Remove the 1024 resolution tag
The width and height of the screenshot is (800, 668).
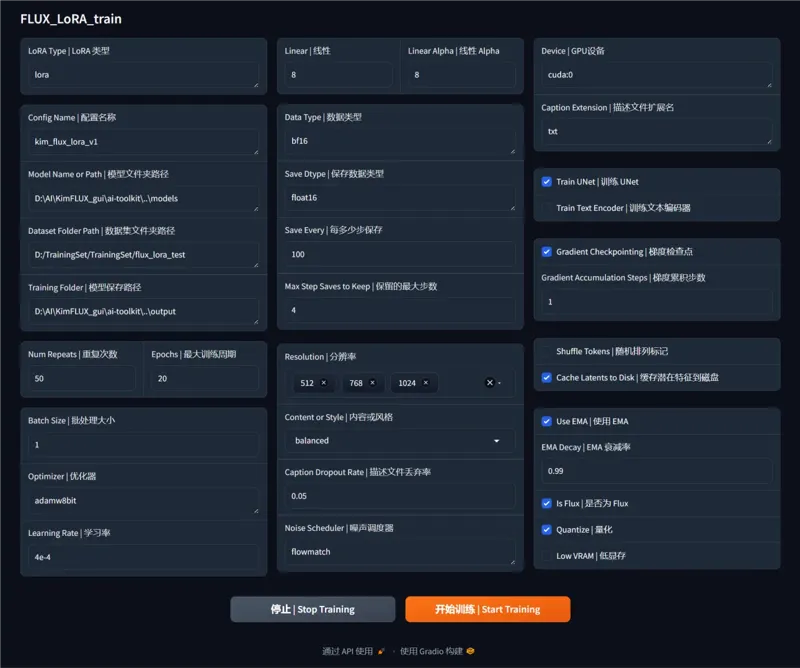426,383
